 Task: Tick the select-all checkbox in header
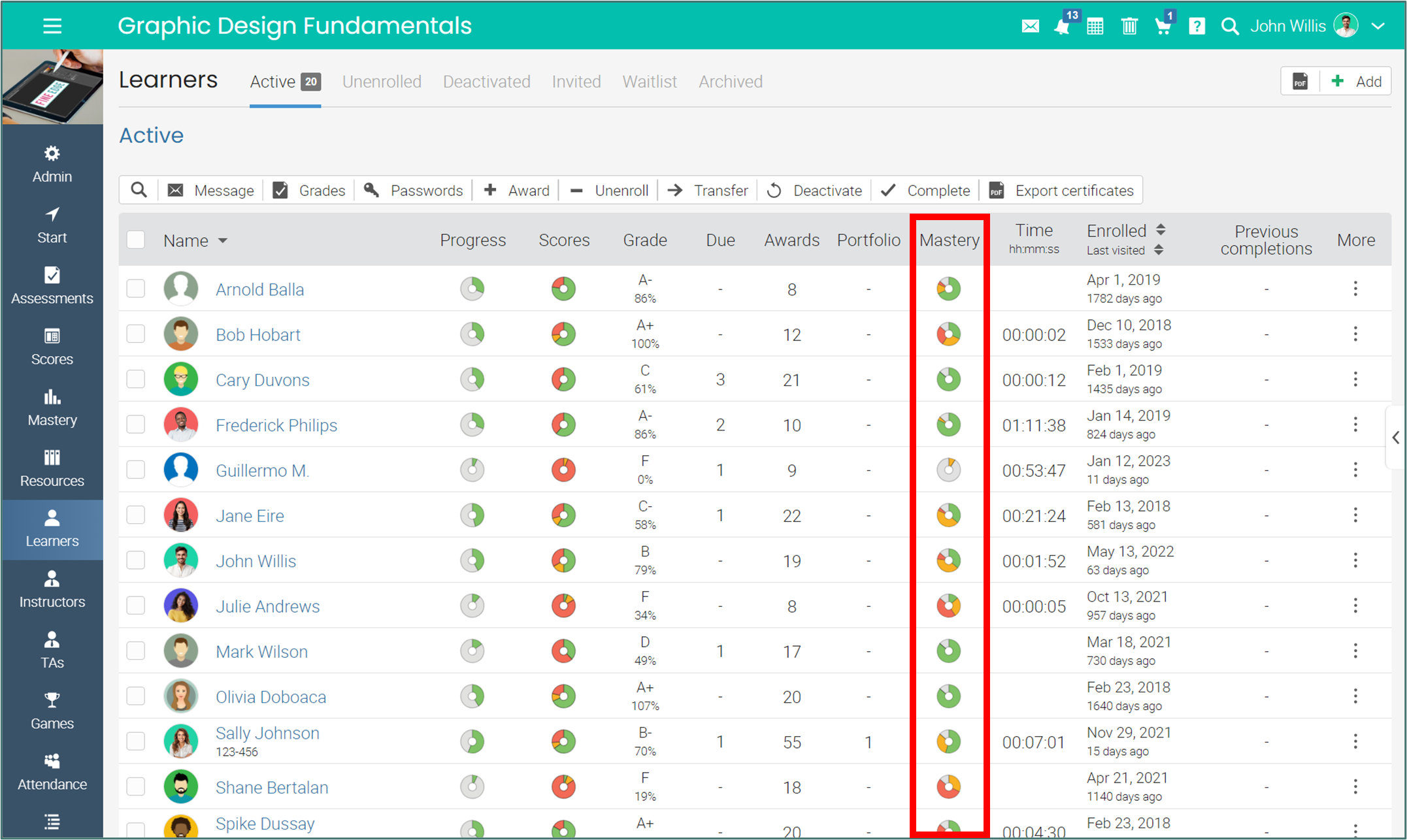136,240
